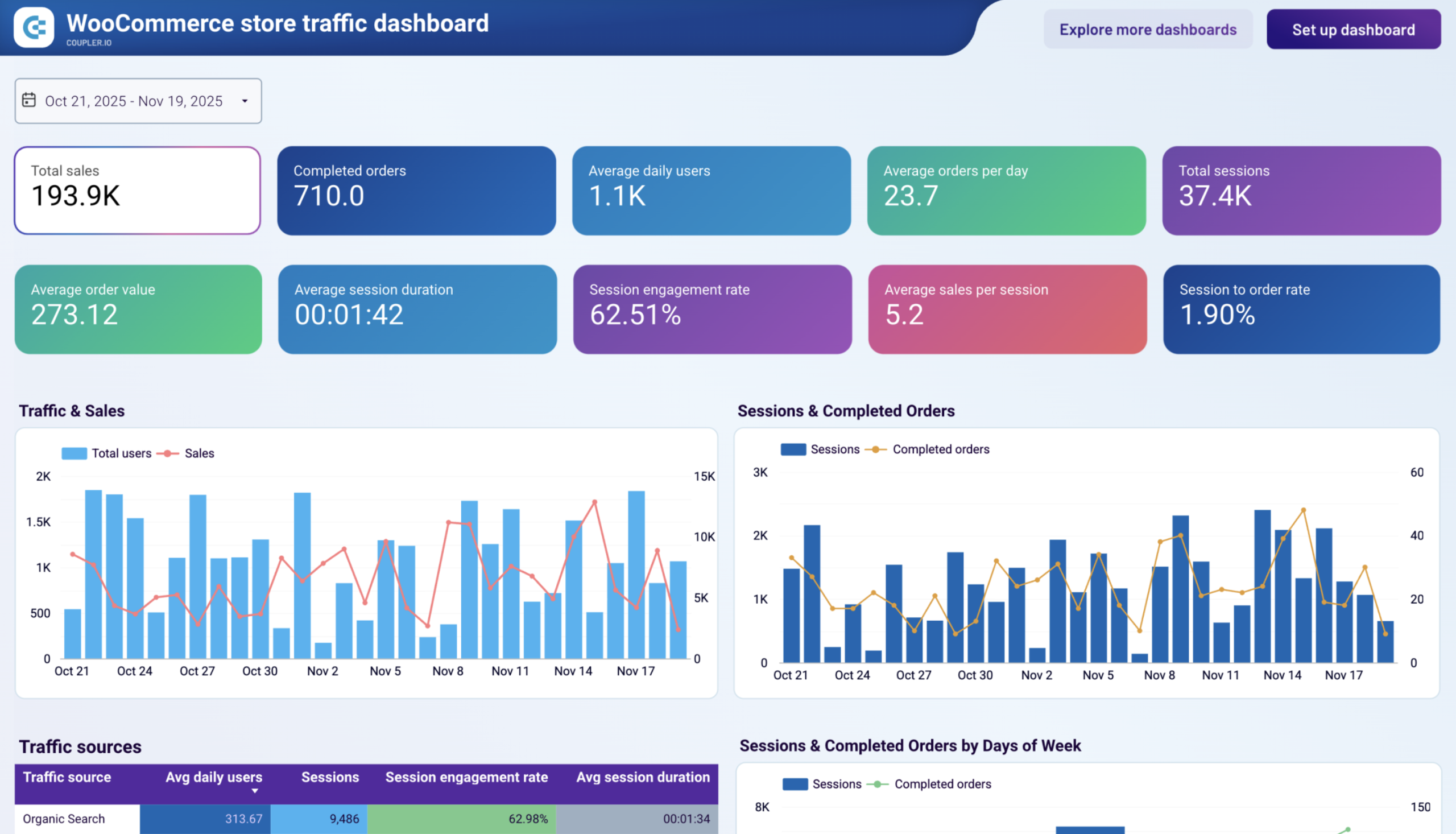Click the Coupler.io logo icon

click(33, 26)
